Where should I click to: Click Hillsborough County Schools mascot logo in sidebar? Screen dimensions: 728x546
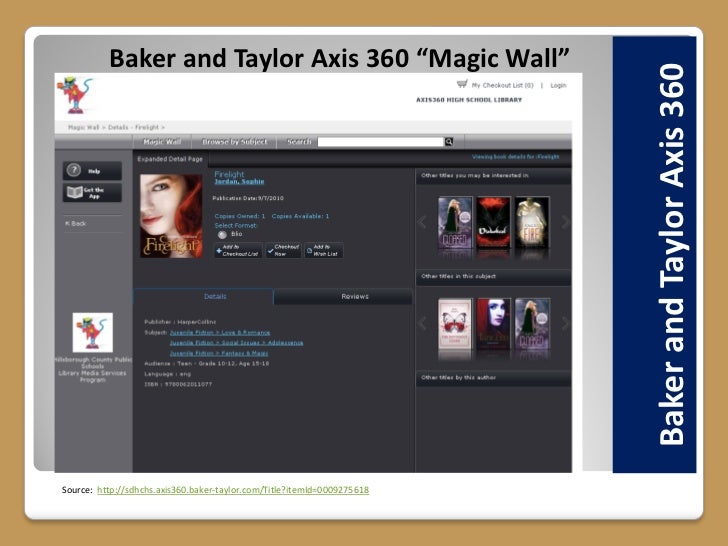click(x=92, y=332)
